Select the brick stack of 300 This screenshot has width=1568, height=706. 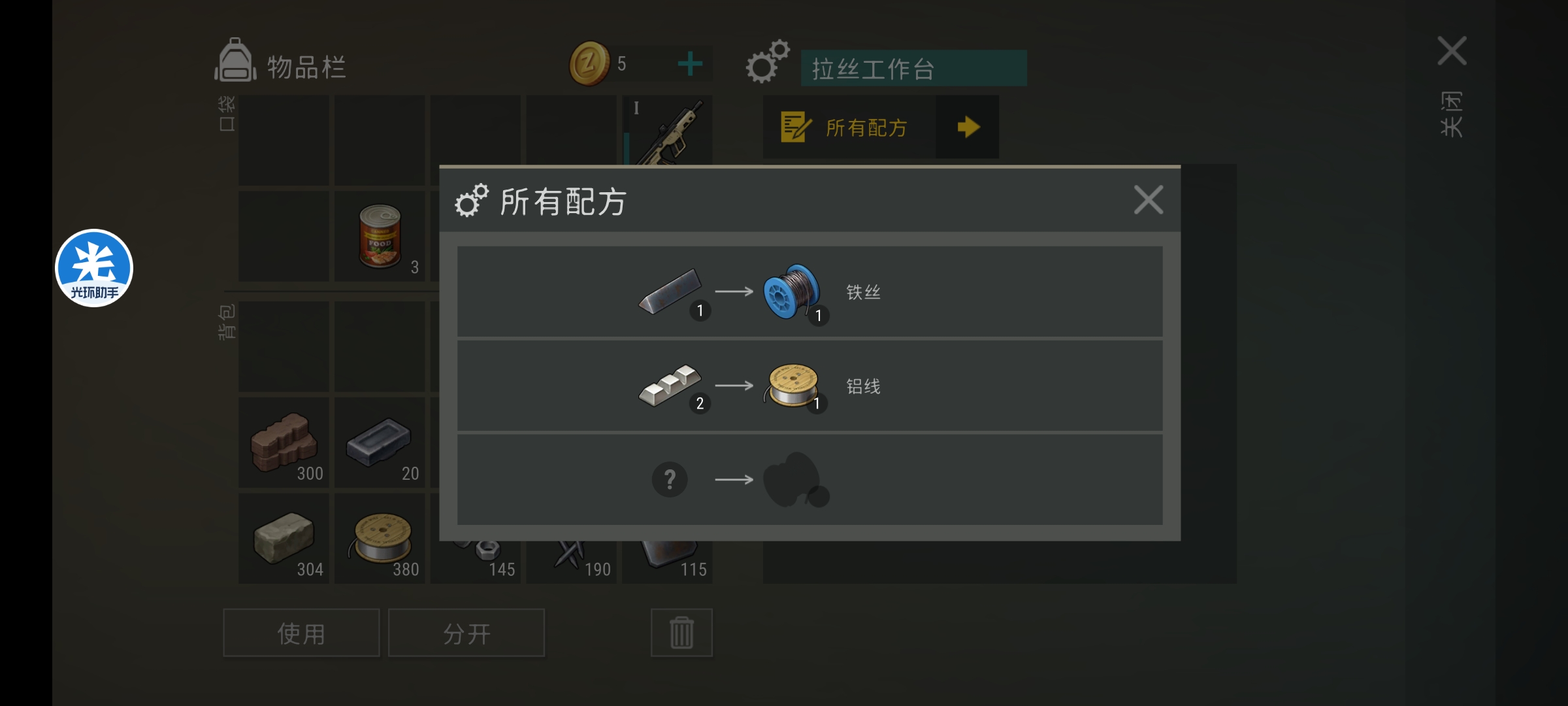(284, 443)
